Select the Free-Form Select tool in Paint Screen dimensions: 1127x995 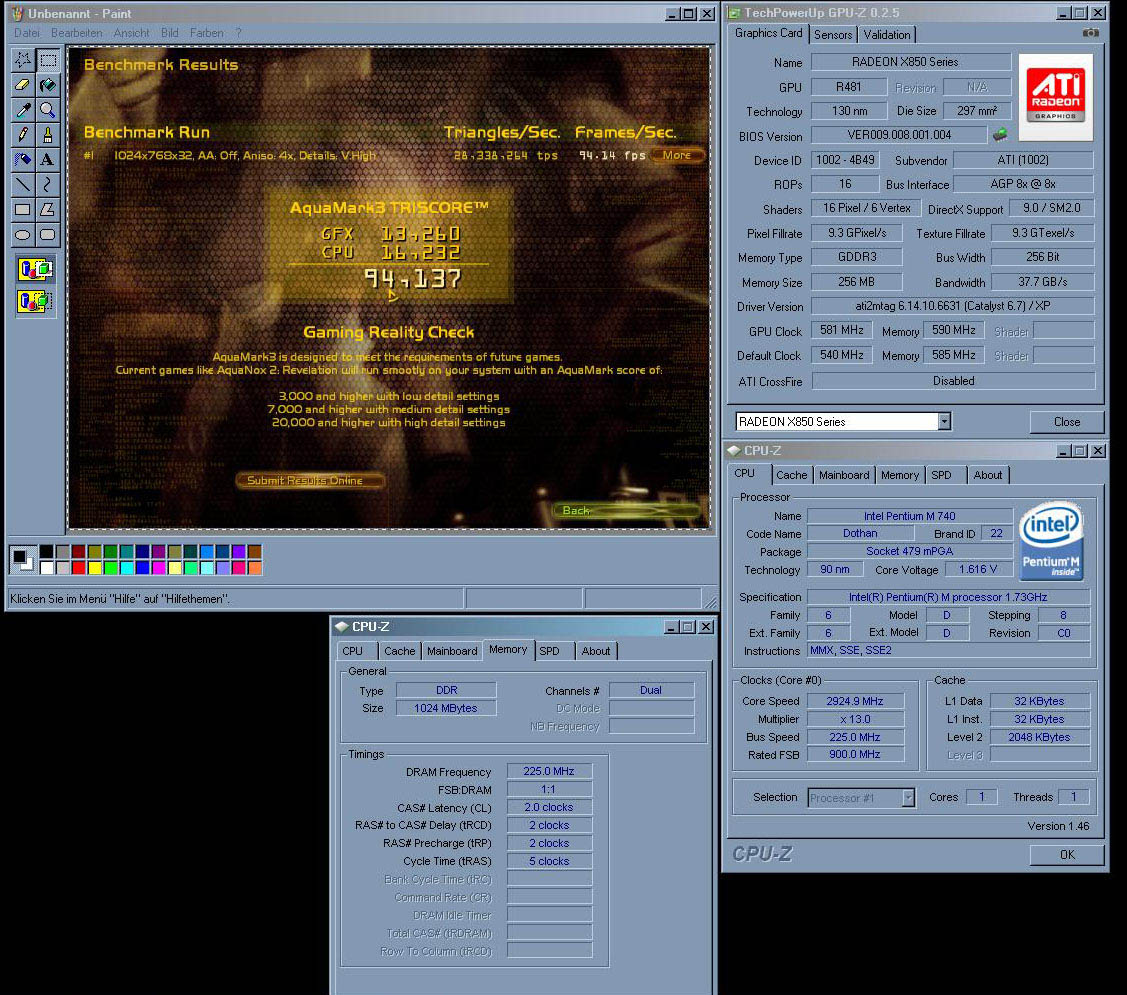[23, 60]
